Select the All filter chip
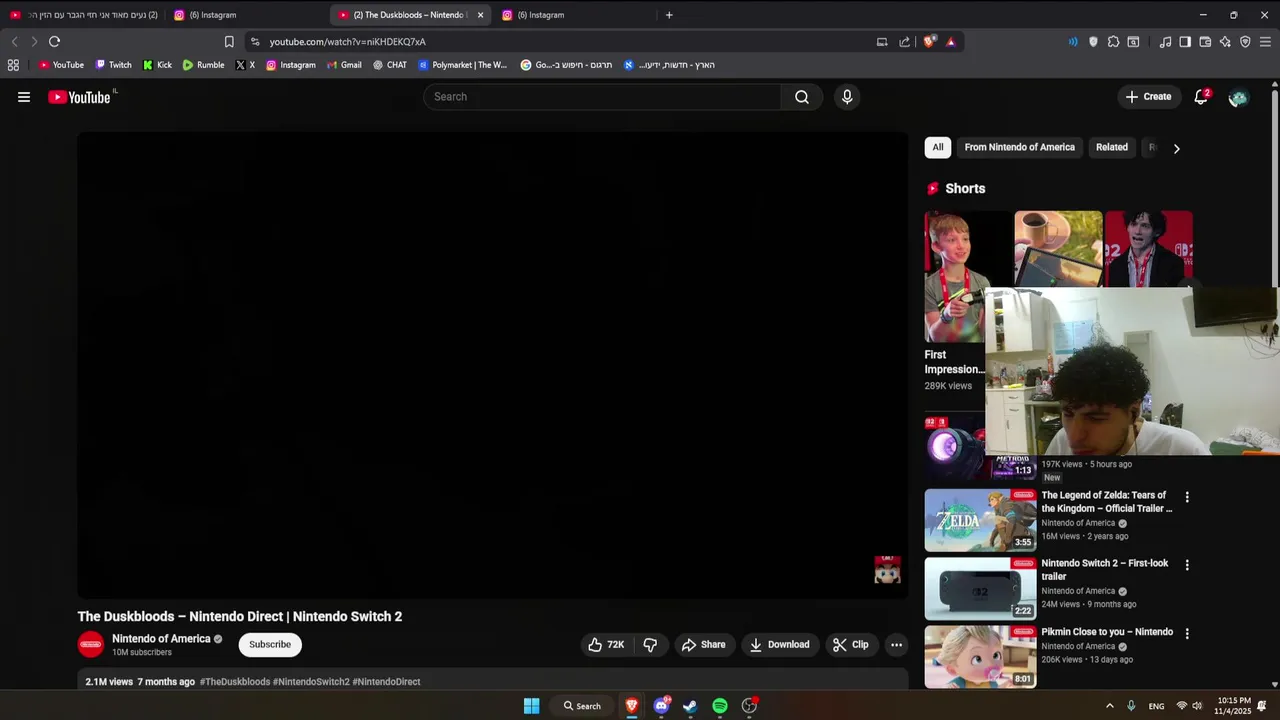The image size is (1280, 720). [938, 147]
